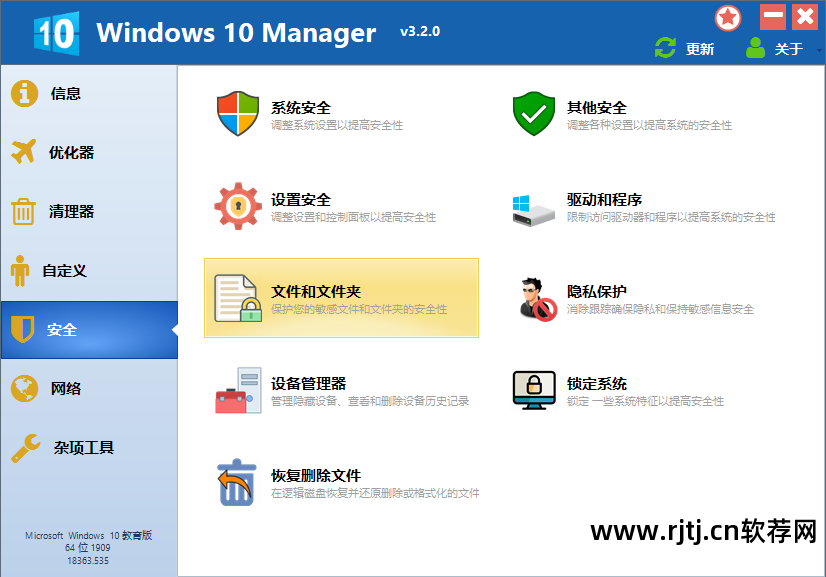Viewport: 826px width, 577px height.
Task: Switch to the 网络 tab label
Action: pos(66,389)
